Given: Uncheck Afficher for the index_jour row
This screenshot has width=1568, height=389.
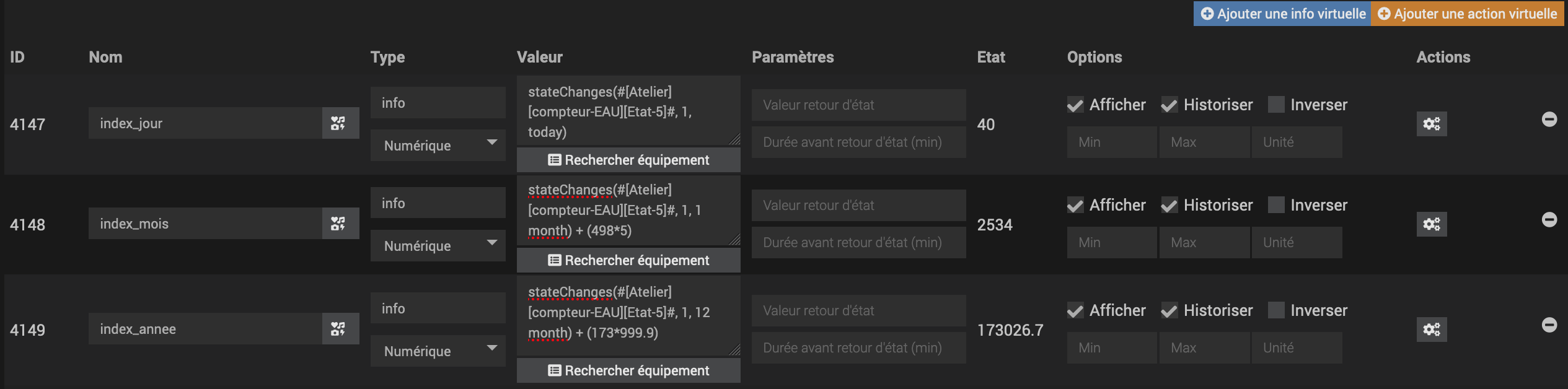Looking at the screenshot, I should coord(1075,105).
